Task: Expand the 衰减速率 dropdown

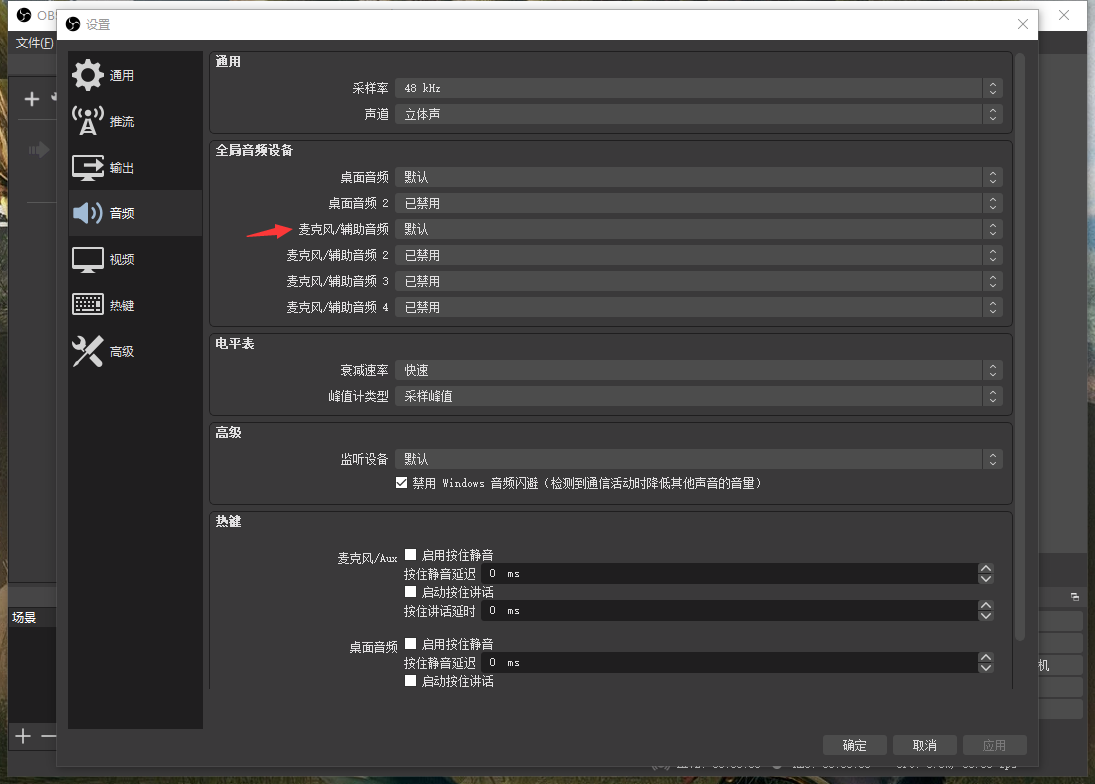Action: 698,370
